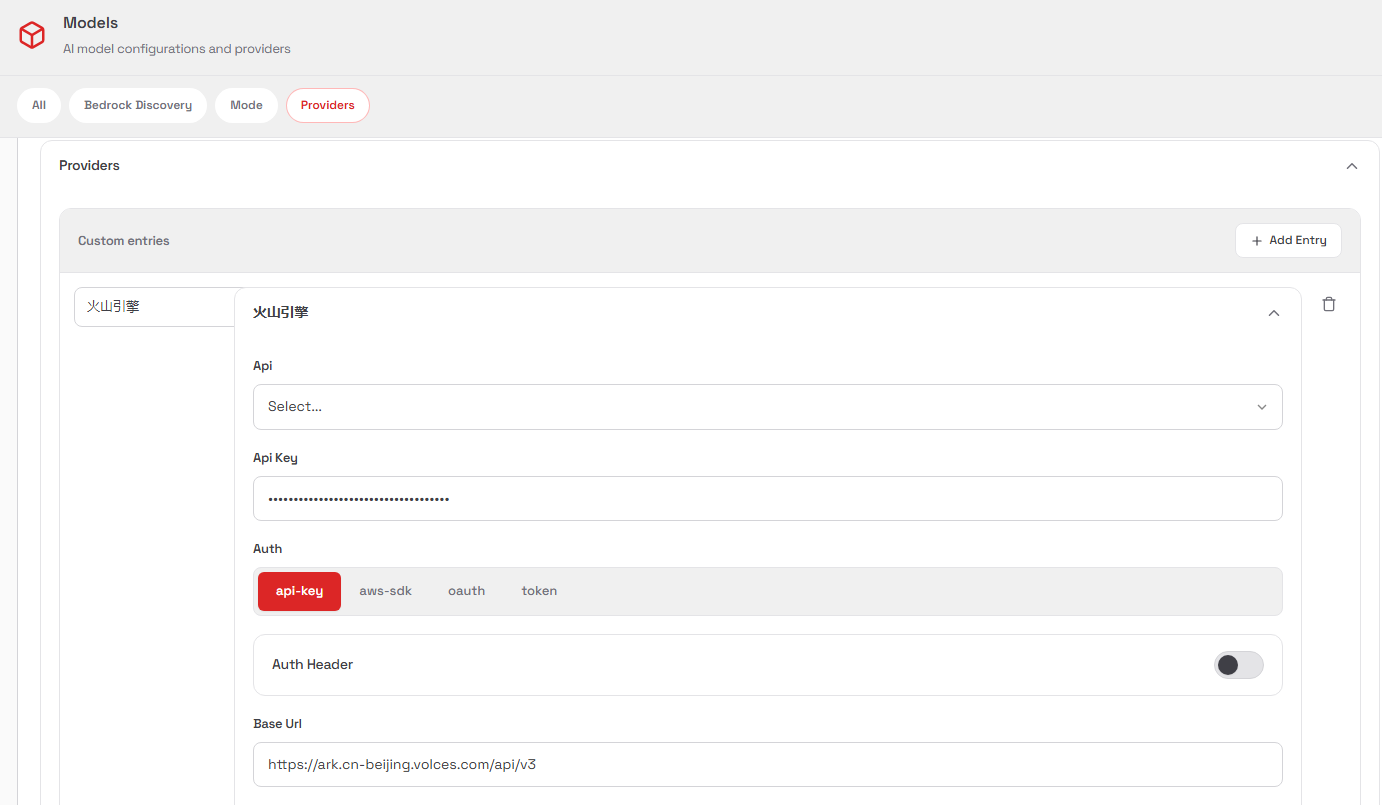
Task: Select api-key auth option
Action: (299, 591)
